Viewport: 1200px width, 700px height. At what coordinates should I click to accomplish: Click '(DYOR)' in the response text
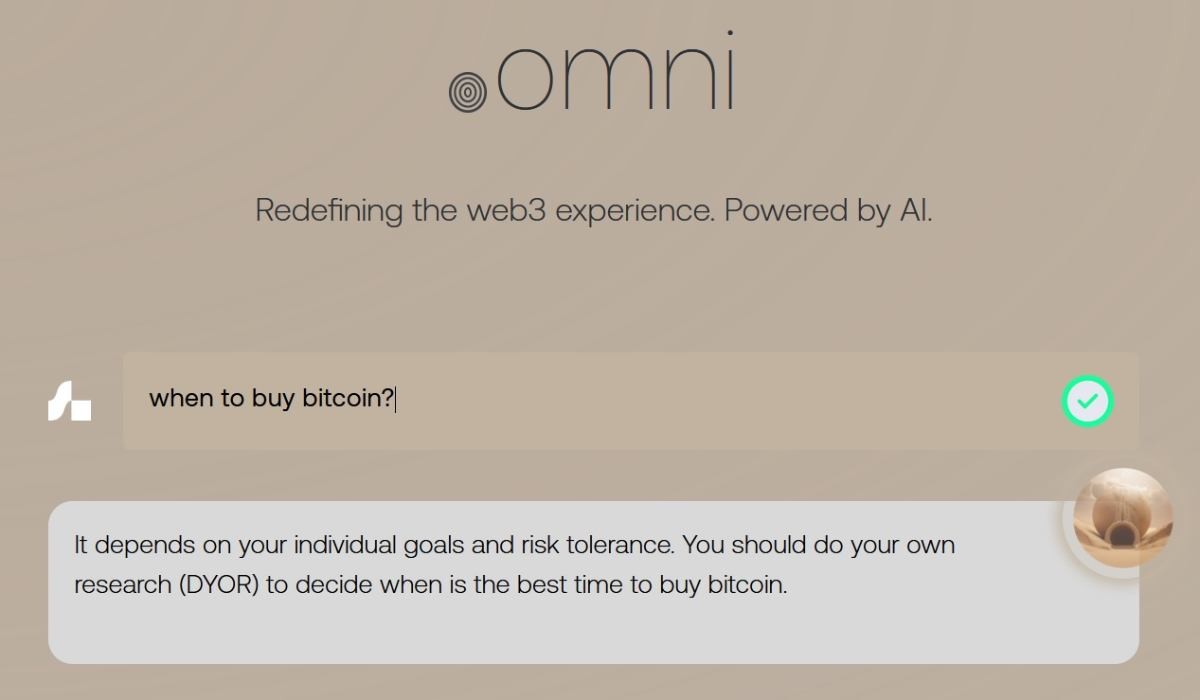click(220, 585)
